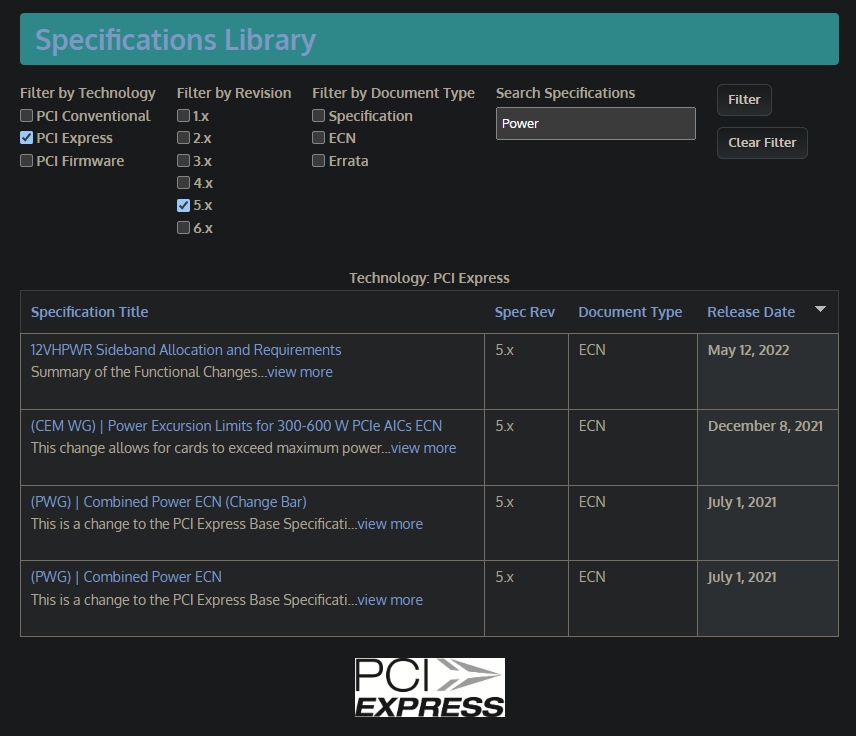Image resolution: width=856 pixels, height=736 pixels.
Task: Click the Technology: PCI Express caption
Action: coord(429,278)
